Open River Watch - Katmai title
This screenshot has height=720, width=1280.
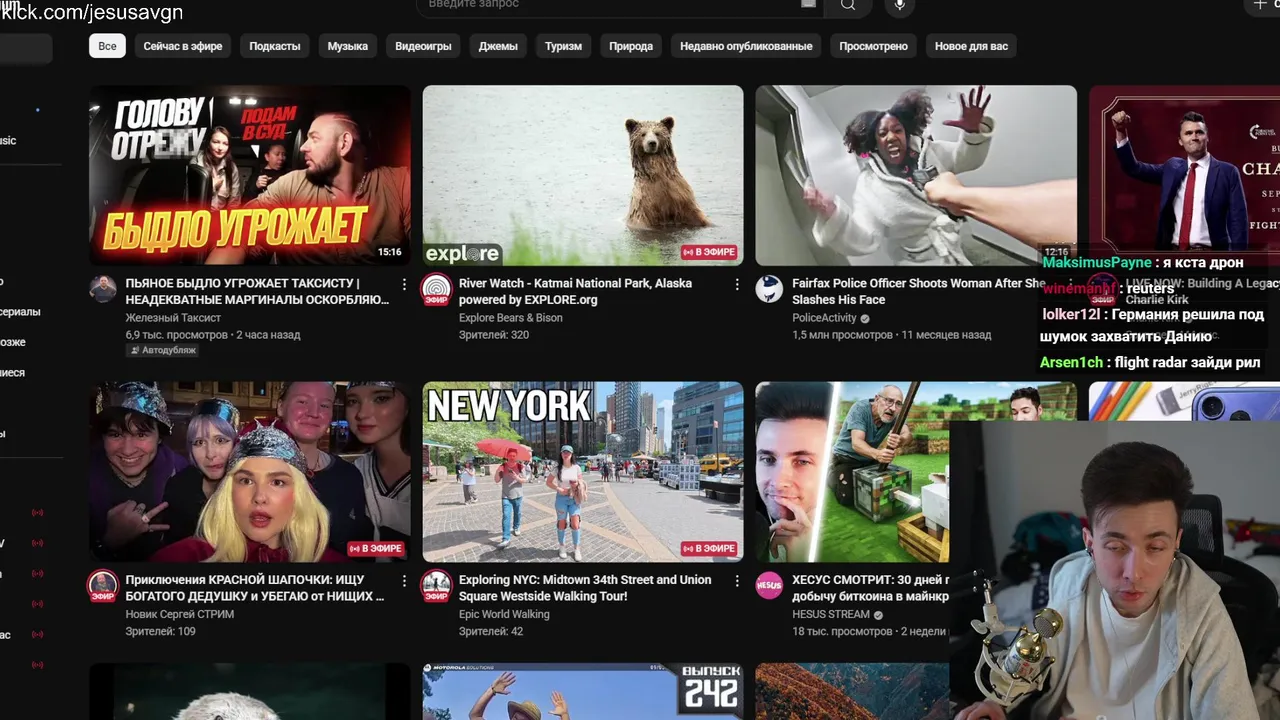pyautogui.click(x=575, y=291)
